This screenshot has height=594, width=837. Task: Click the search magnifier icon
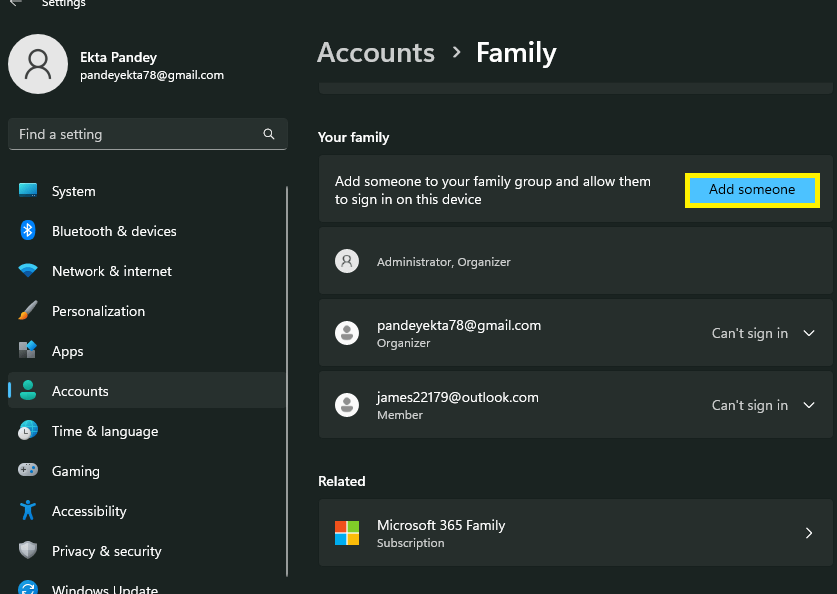click(x=269, y=134)
